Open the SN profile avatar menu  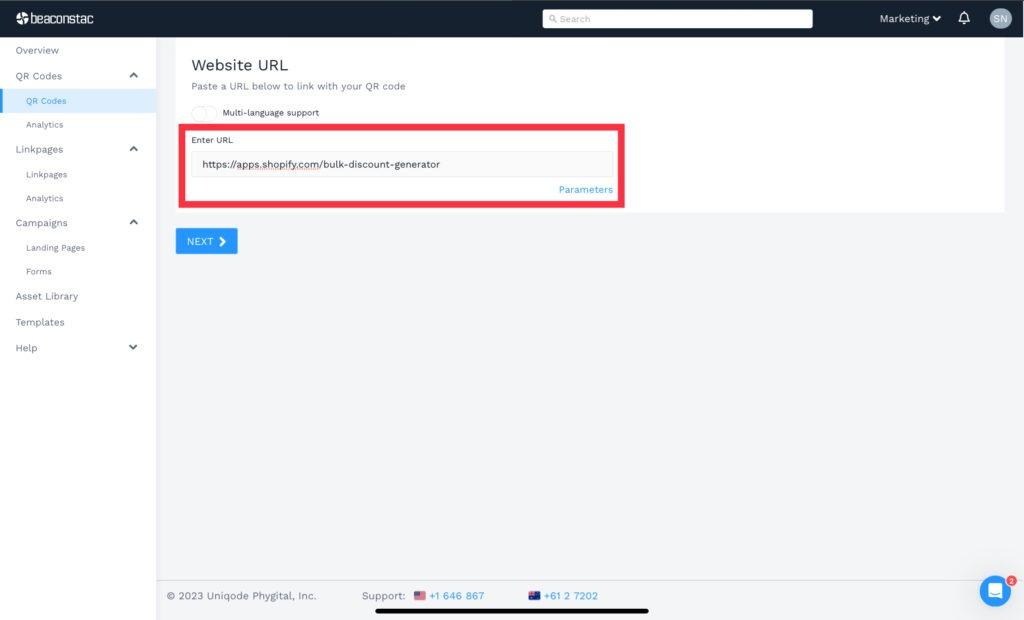click(x=1000, y=17)
